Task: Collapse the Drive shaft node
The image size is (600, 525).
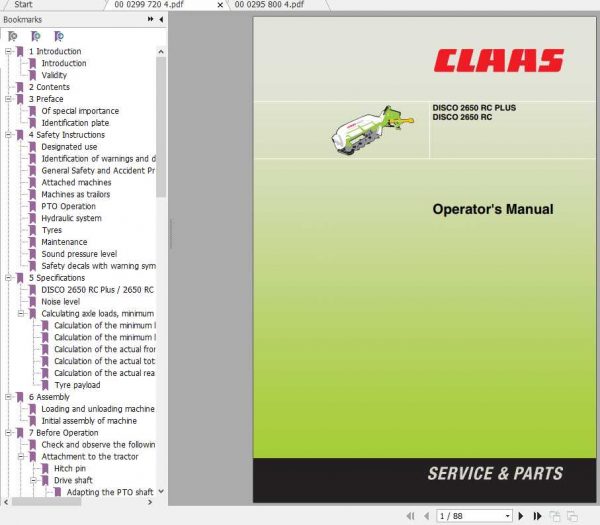Action: pyautogui.click(x=34, y=480)
